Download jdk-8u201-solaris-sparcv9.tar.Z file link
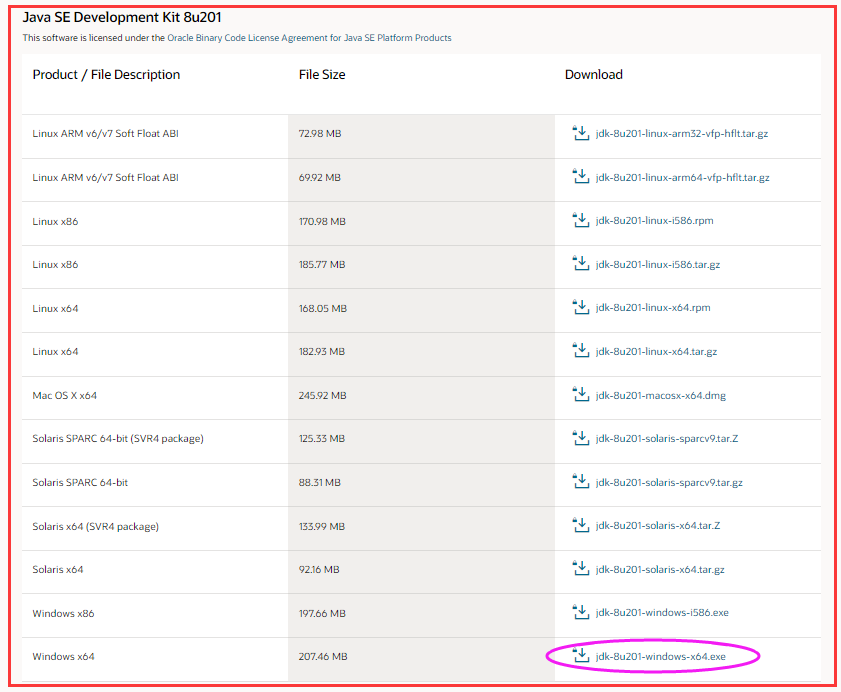Screen dimensions: 841x692 (x=667, y=438)
